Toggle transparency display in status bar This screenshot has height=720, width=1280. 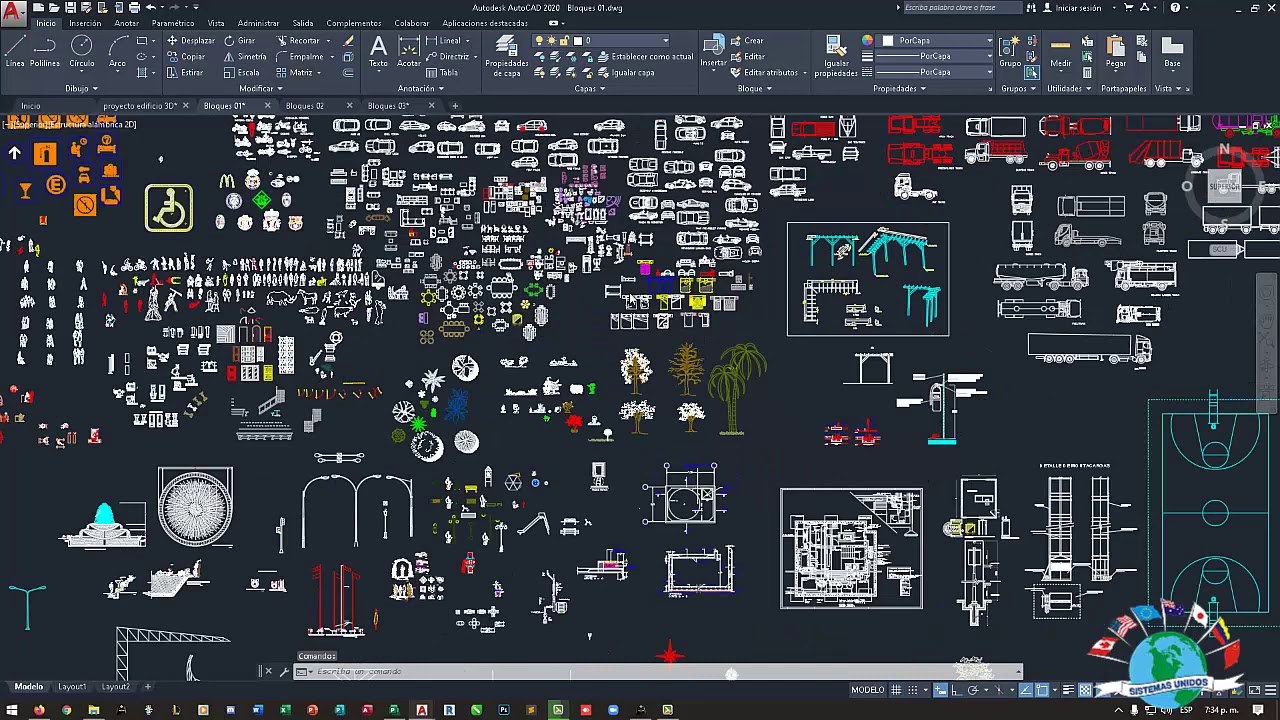coord(1083,690)
